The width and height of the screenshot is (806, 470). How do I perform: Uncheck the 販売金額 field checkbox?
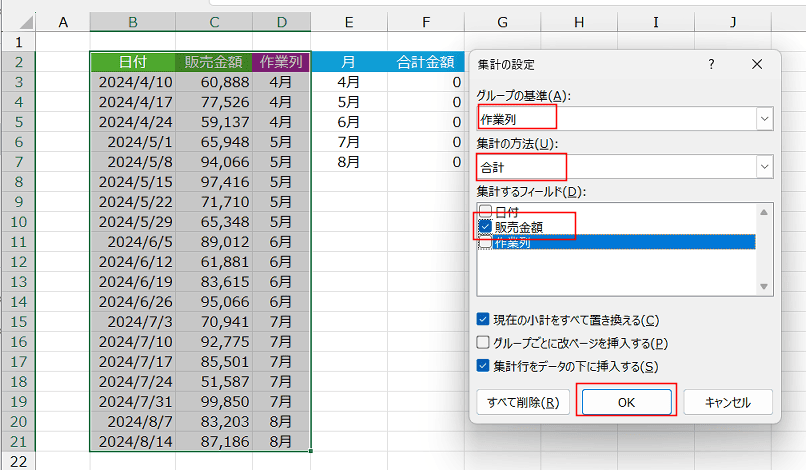(485, 227)
